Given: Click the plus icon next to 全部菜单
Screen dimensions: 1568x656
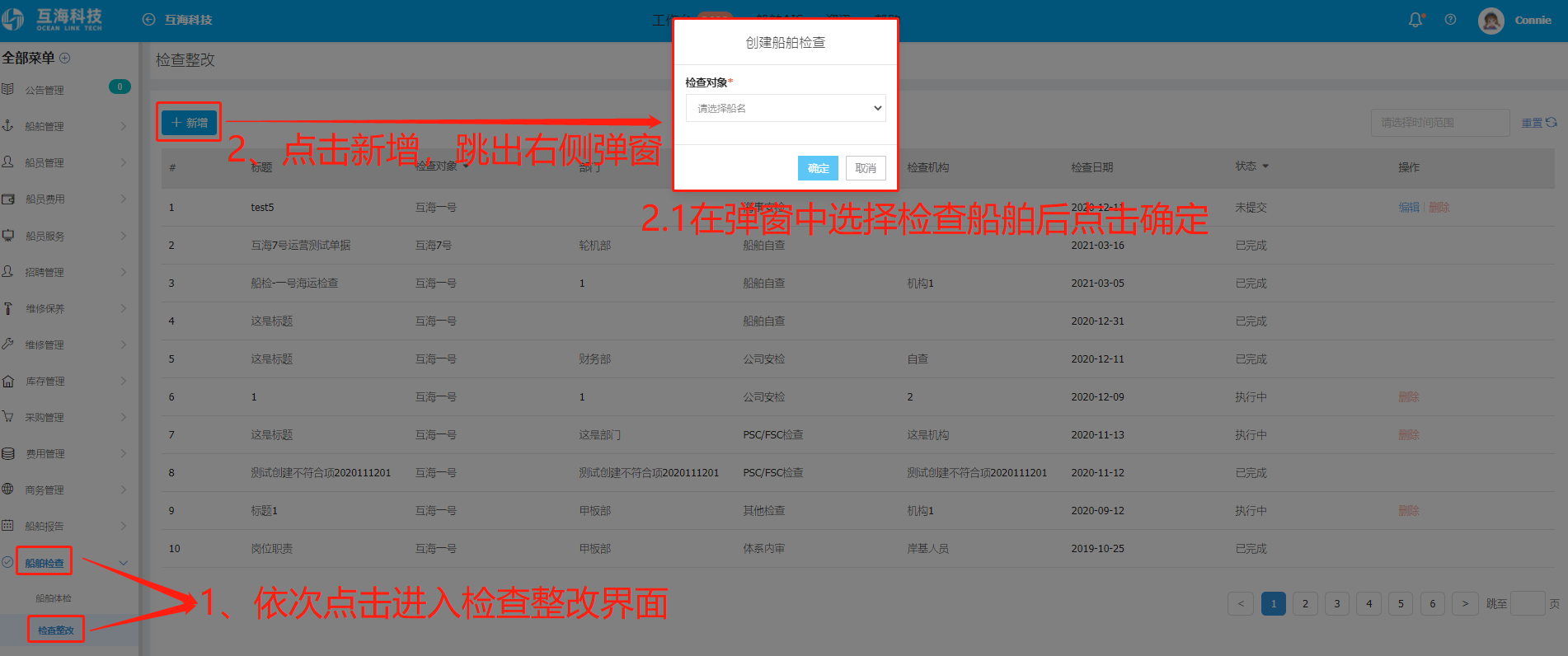Looking at the screenshot, I should pos(65,58).
